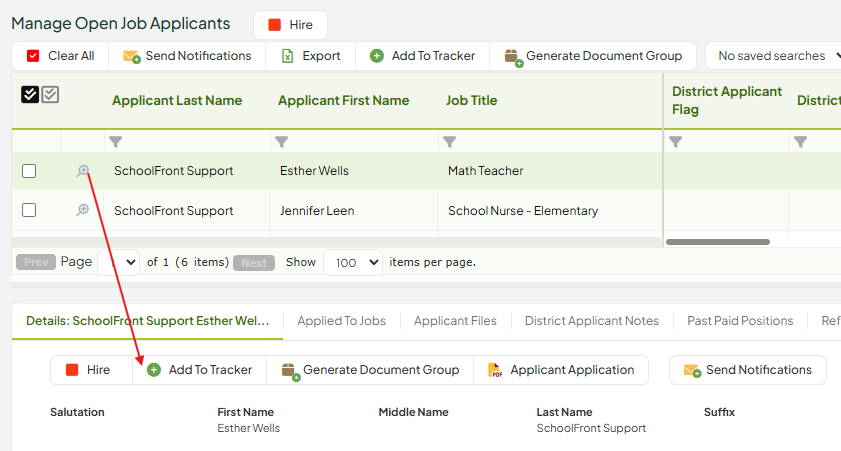The width and height of the screenshot is (841, 451).
Task: Select the Details: SchoolFront Support tab
Action: pos(147,321)
